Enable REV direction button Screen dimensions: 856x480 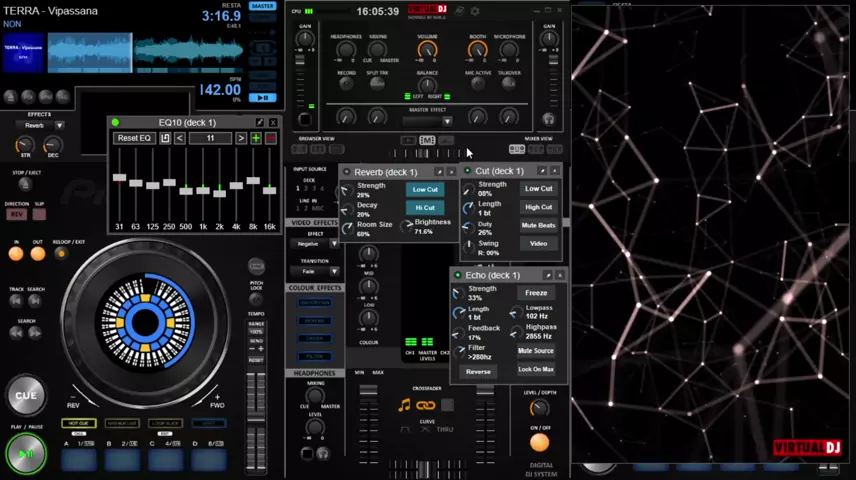pos(17,214)
